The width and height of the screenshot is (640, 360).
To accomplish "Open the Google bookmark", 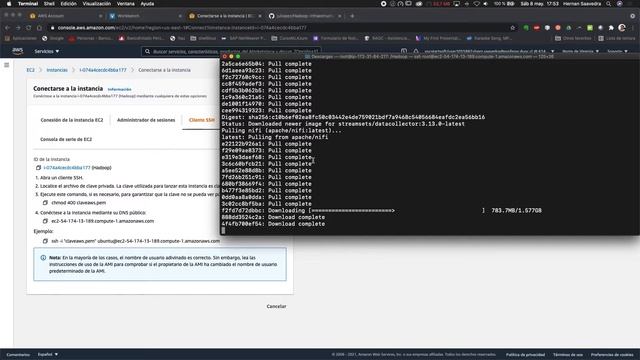I will click(53, 38).
